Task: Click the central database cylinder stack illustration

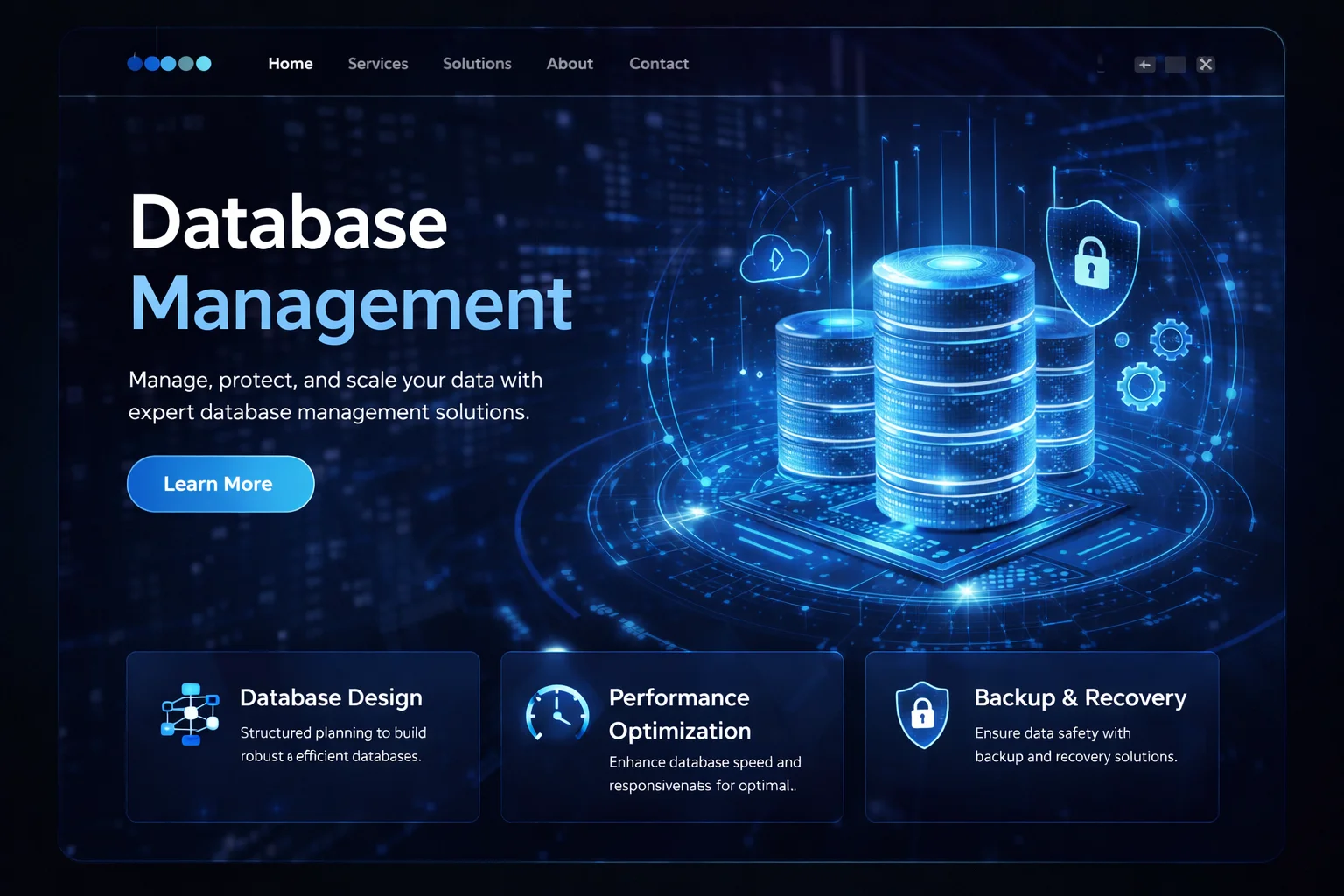Action: (x=954, y=385)
